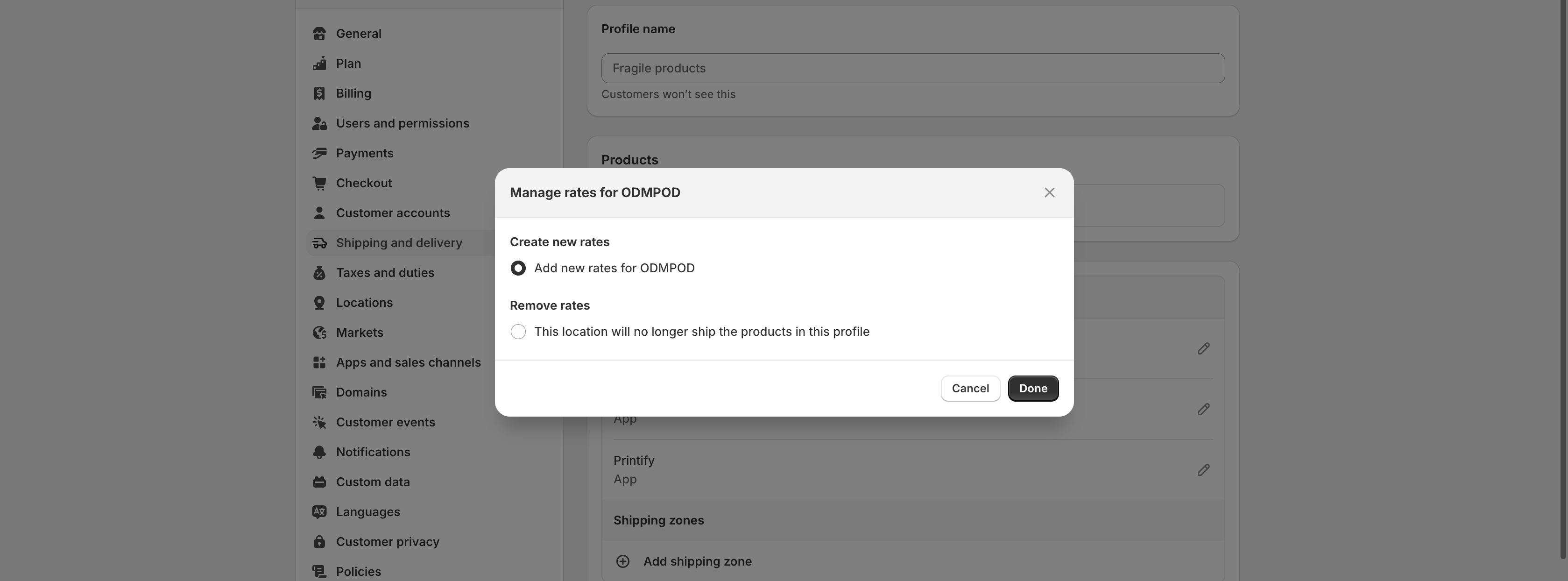The height and width of the screenshot is (581, 1568).
Task: Edit Printify location rates pencil
Action: pyautogui.click(x=1203, y=469)
